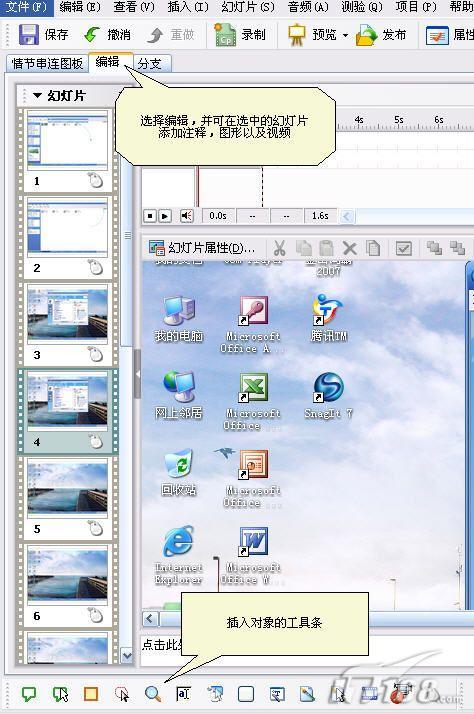Screen dimensions: 474x714
Task: Delete the selected object with the X icon
Action: (x=350, y=248)
